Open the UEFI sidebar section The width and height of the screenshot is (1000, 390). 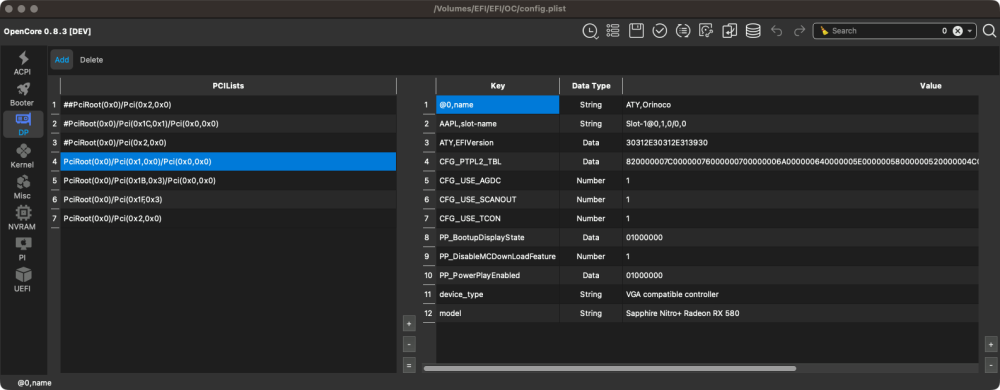23,280
